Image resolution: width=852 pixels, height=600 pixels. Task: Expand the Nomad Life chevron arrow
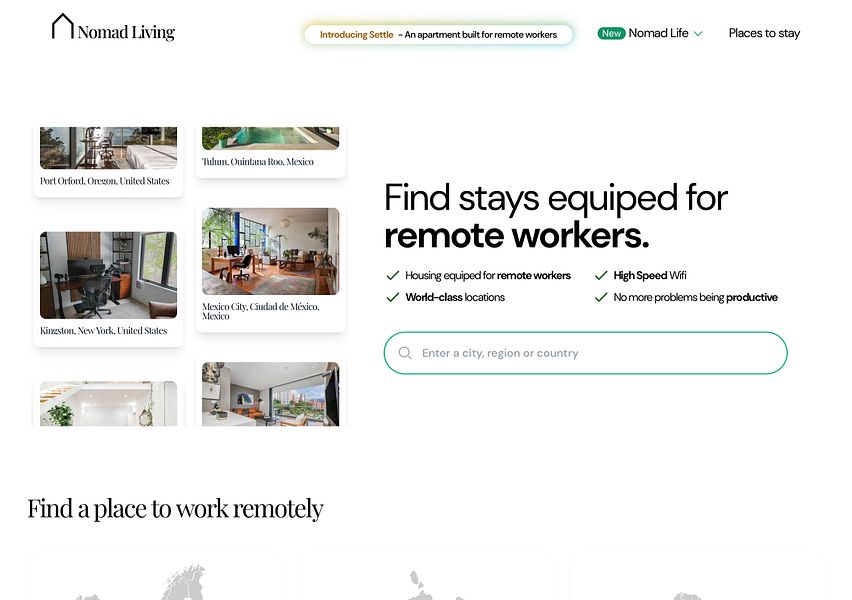[x=698, y=34]
